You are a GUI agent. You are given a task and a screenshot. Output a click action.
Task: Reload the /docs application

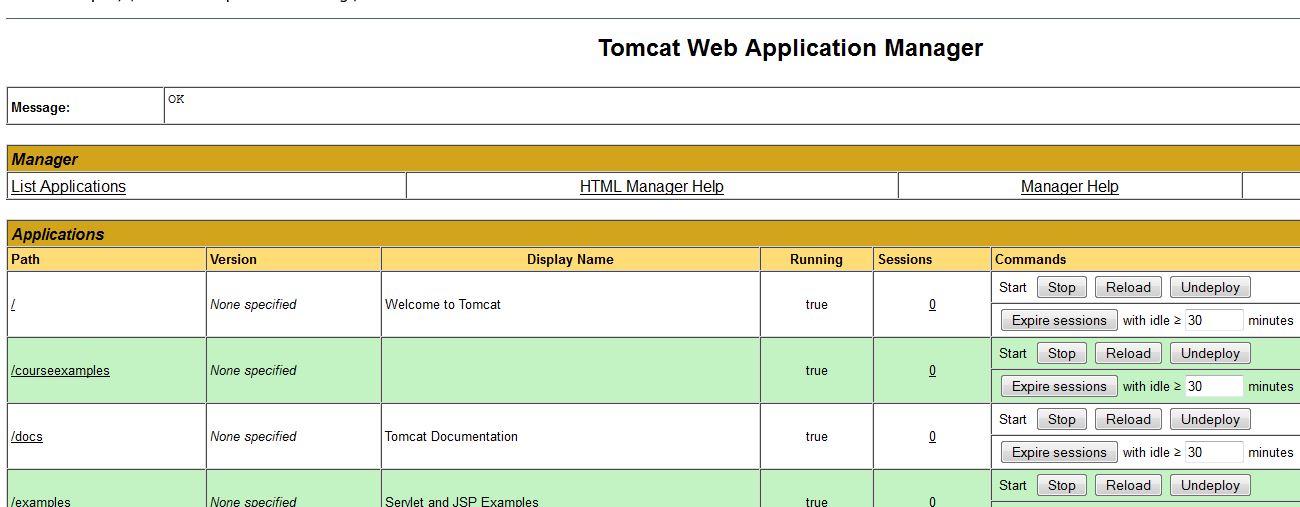1129,419
